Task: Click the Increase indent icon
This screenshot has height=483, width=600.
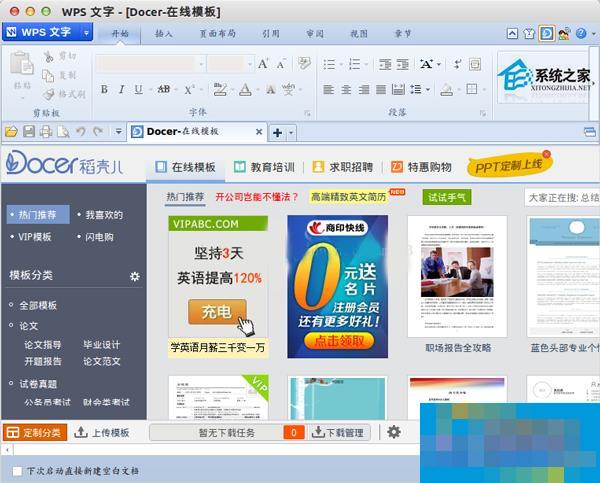Action: [403, 64]
